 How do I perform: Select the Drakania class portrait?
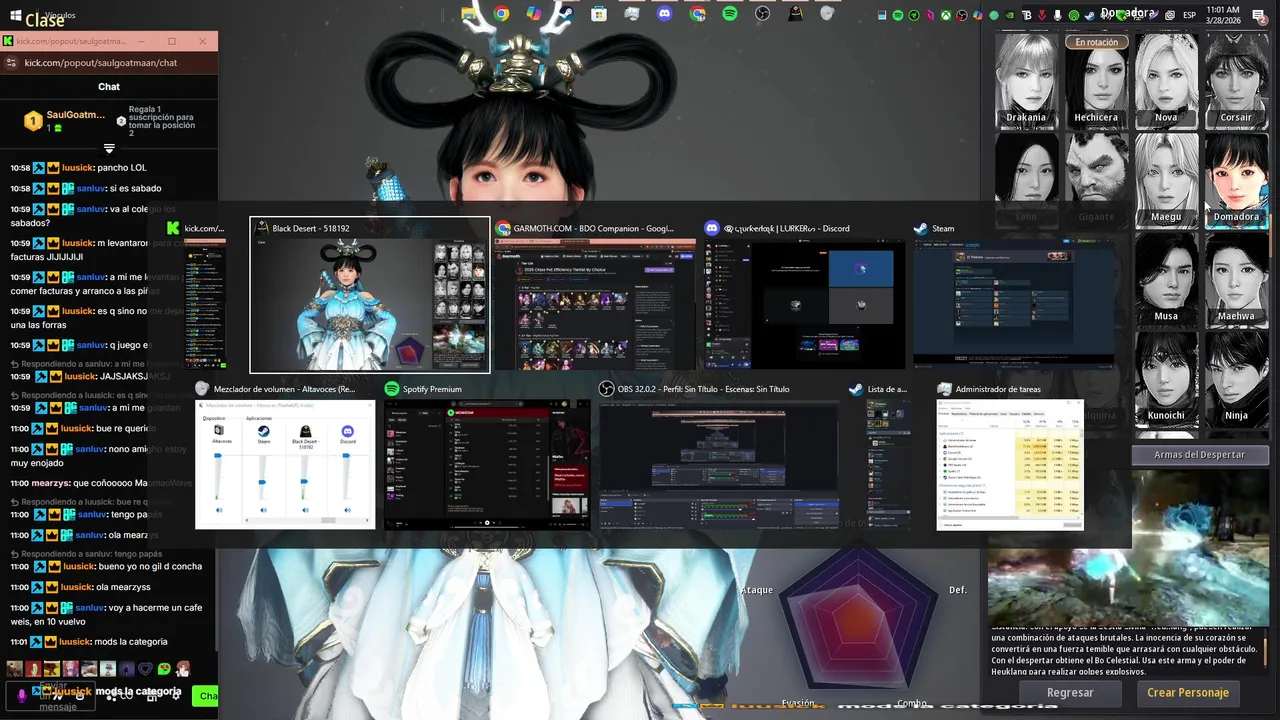[1026, 81]
